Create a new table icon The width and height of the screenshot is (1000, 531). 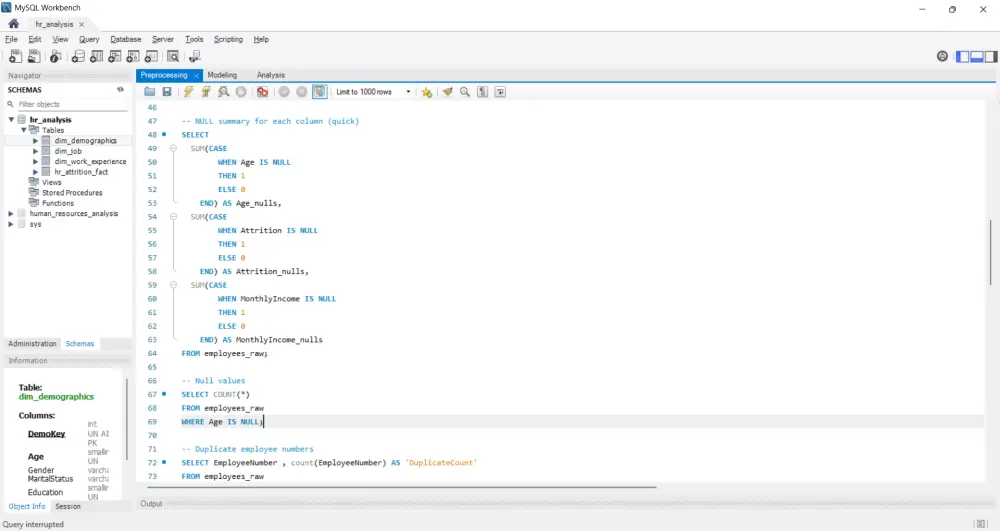(x=96, y=57)
